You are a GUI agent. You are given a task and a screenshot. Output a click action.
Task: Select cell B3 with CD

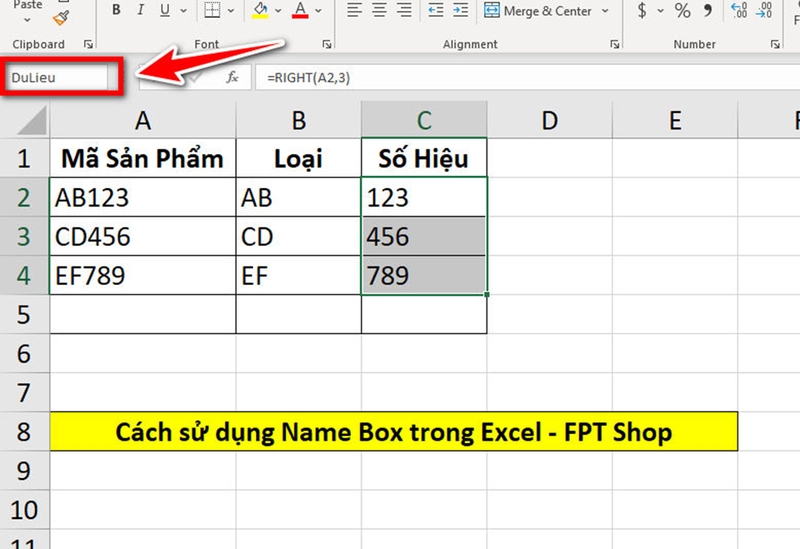click(x=298, y=236)
